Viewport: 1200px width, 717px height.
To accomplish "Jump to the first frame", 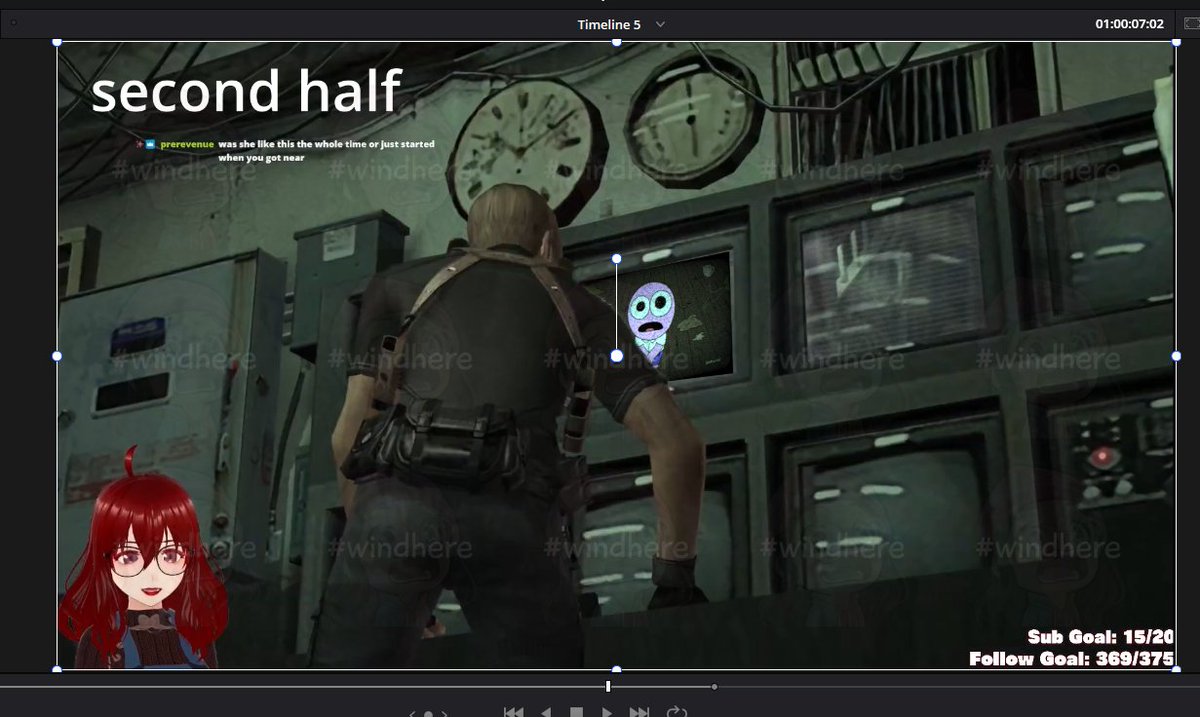I will pyautogui.click(x=513, y=712).
